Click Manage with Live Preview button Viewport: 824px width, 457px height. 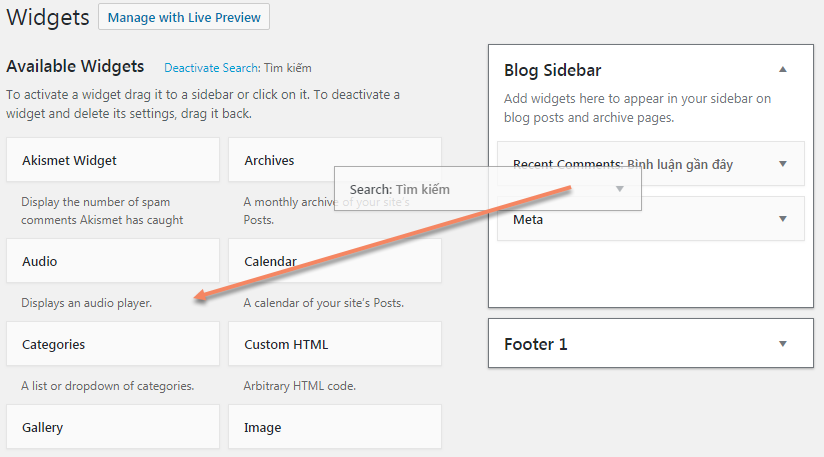(x=184, y=17)
